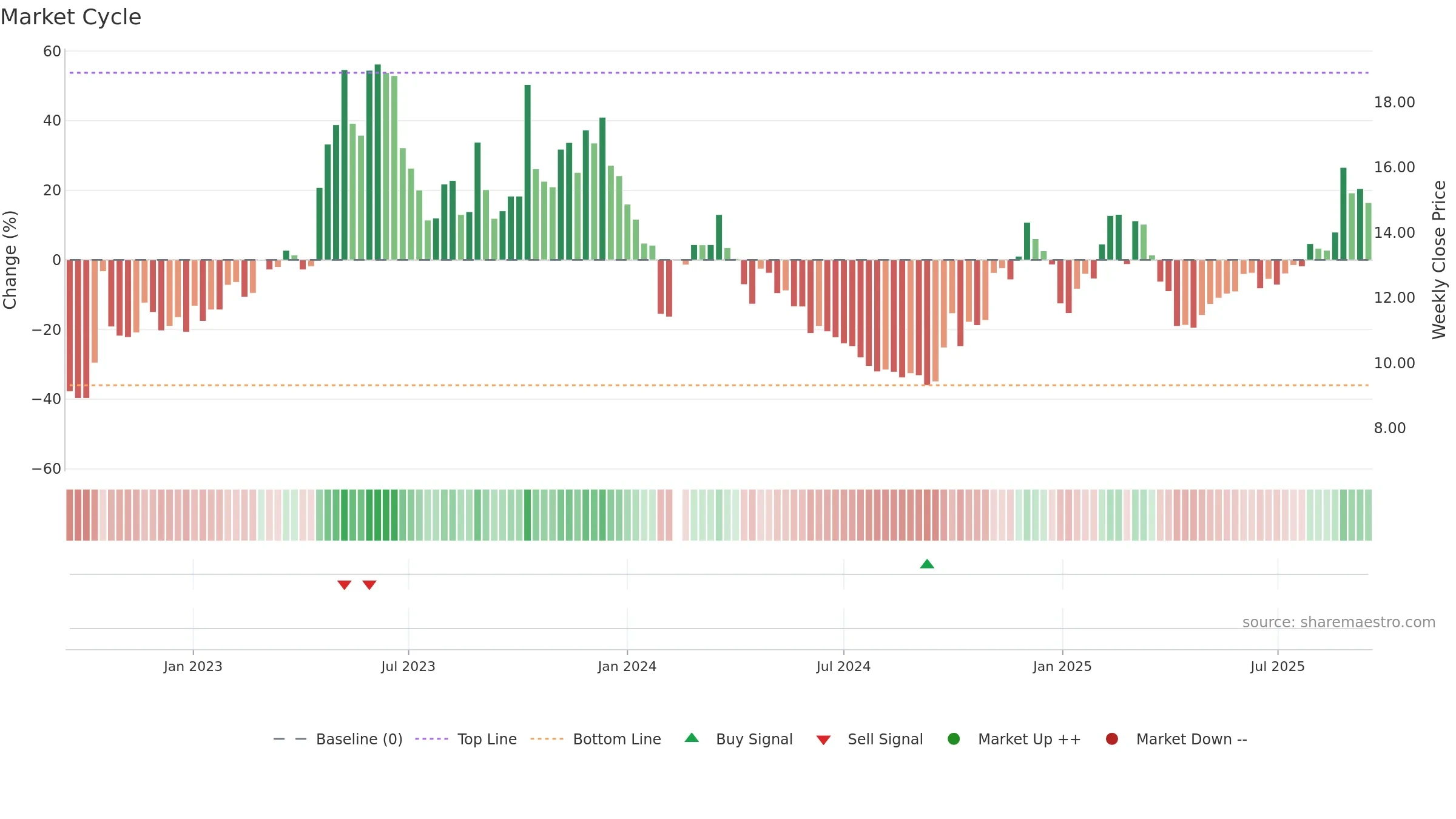Viewport: 1456px width, 819px height.
Task: Click the first red Sell Signal marker
Action: click(x=345, y=585)
